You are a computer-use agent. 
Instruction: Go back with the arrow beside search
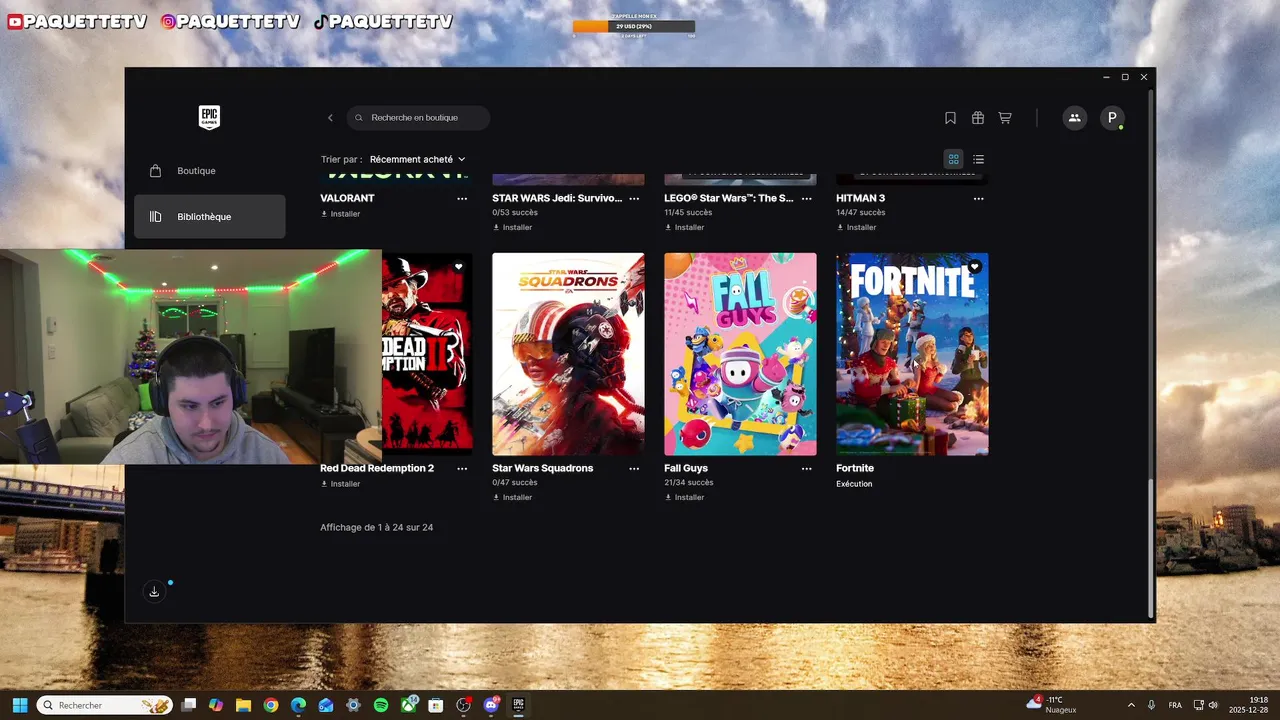330,118
